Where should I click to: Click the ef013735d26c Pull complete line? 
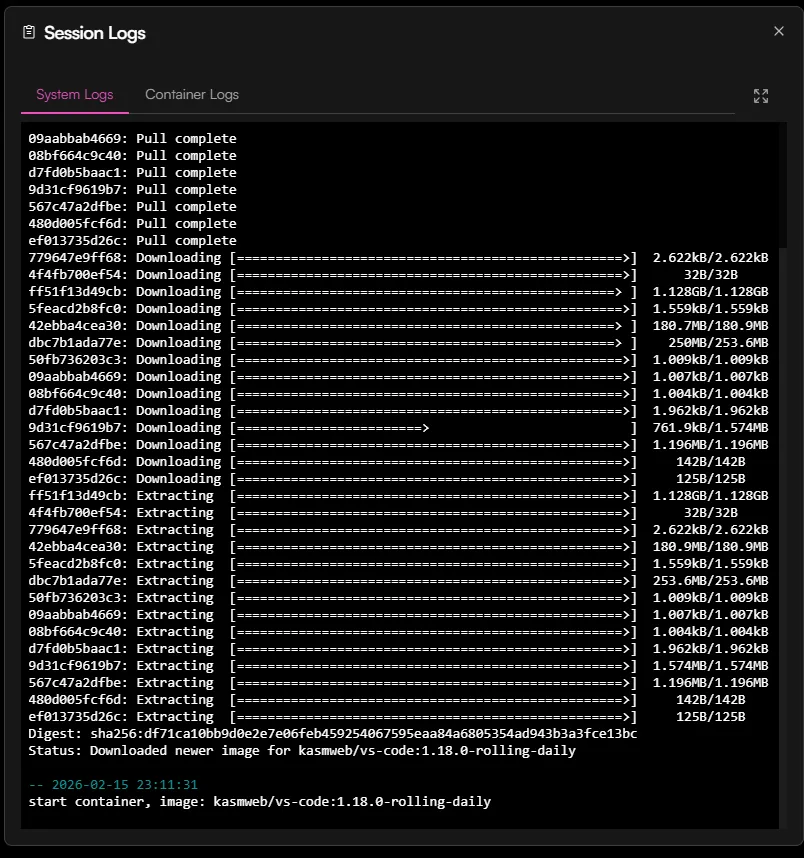[x=132, y=240]
